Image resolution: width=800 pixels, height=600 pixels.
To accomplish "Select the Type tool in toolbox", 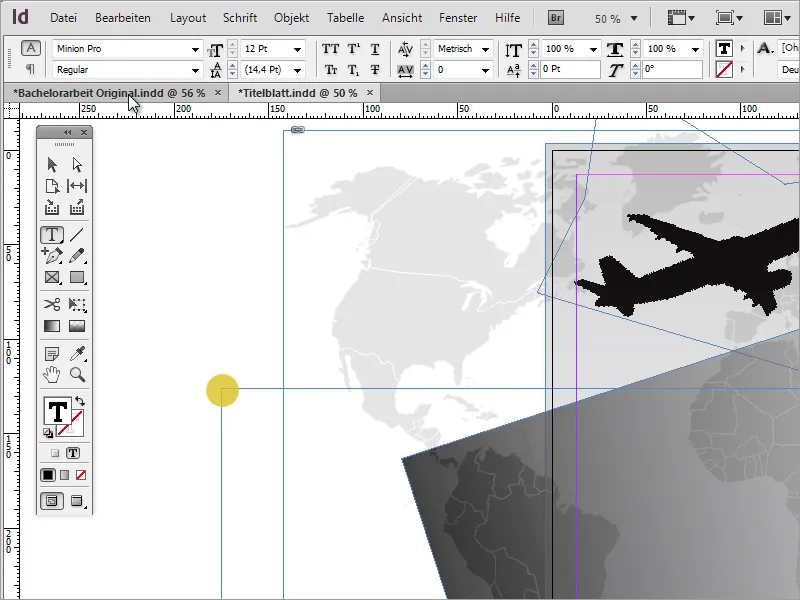I will (52, 235).
